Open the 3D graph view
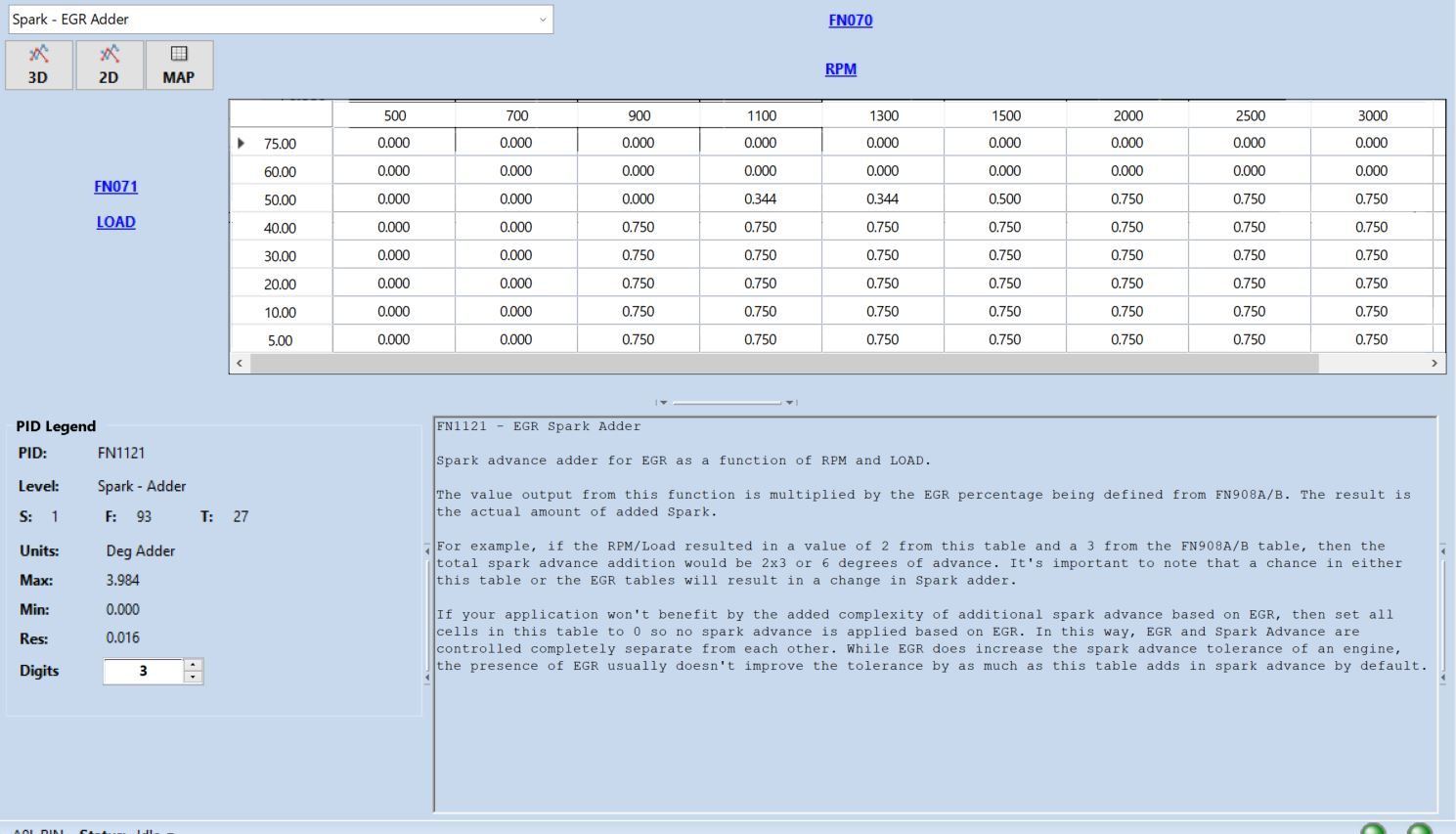 pyautogui.click(x=38, y=66)
